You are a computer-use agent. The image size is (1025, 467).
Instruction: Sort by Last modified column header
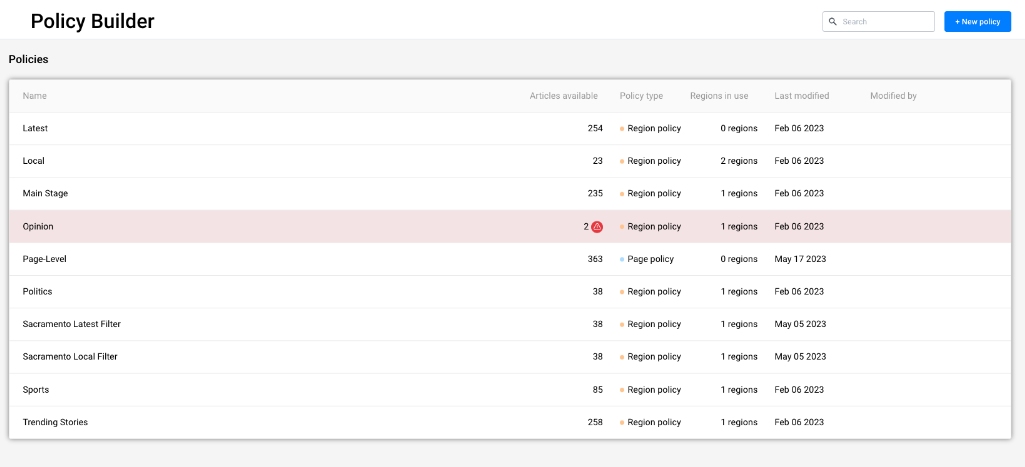(x=801, y=96)
